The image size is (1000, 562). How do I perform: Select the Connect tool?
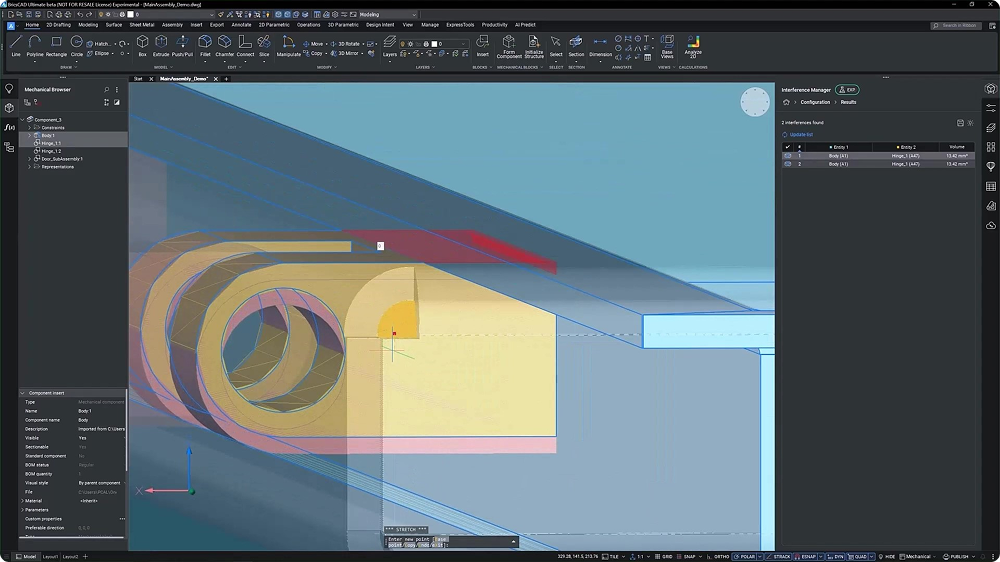[245, 46]
